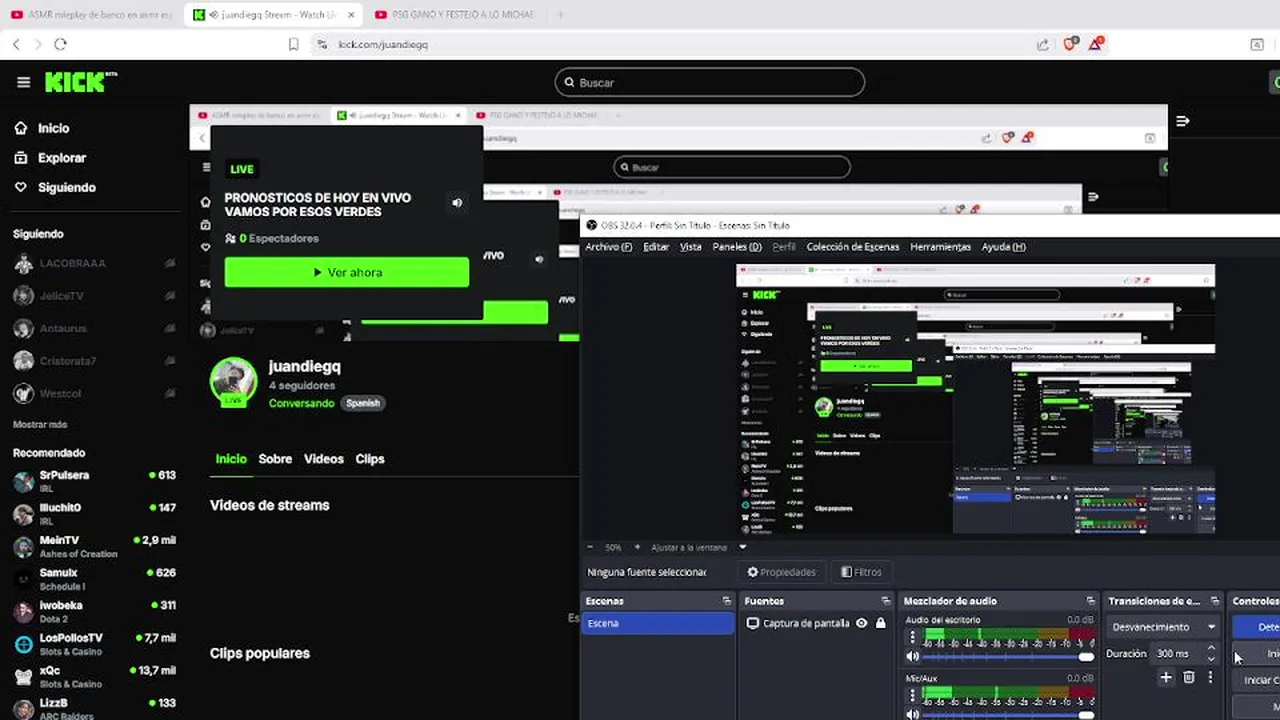Zoom out the OBS preview with minus

pos(590,547)
